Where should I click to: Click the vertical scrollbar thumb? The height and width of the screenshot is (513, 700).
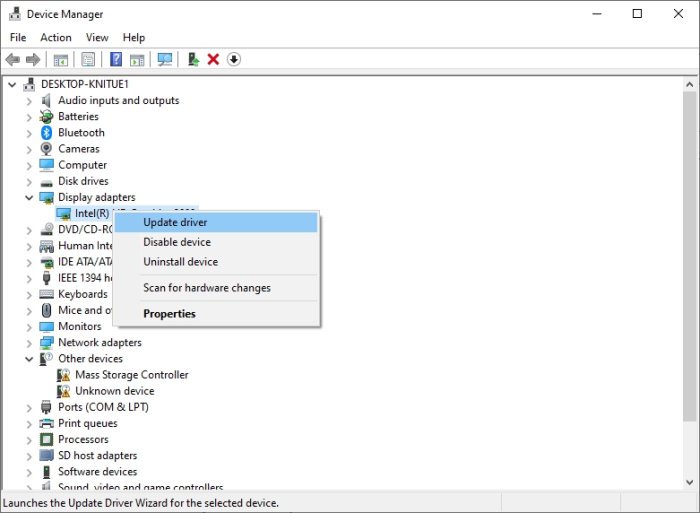[690, 256]
